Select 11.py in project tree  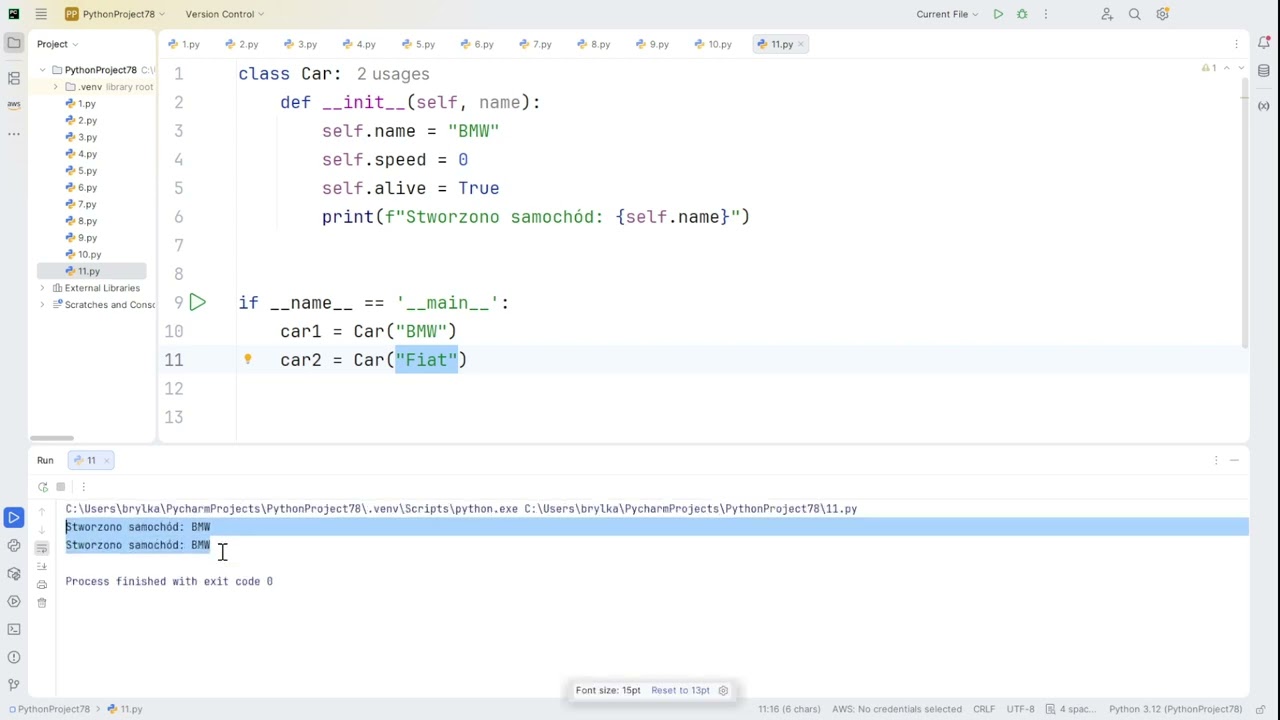[89, 271]
